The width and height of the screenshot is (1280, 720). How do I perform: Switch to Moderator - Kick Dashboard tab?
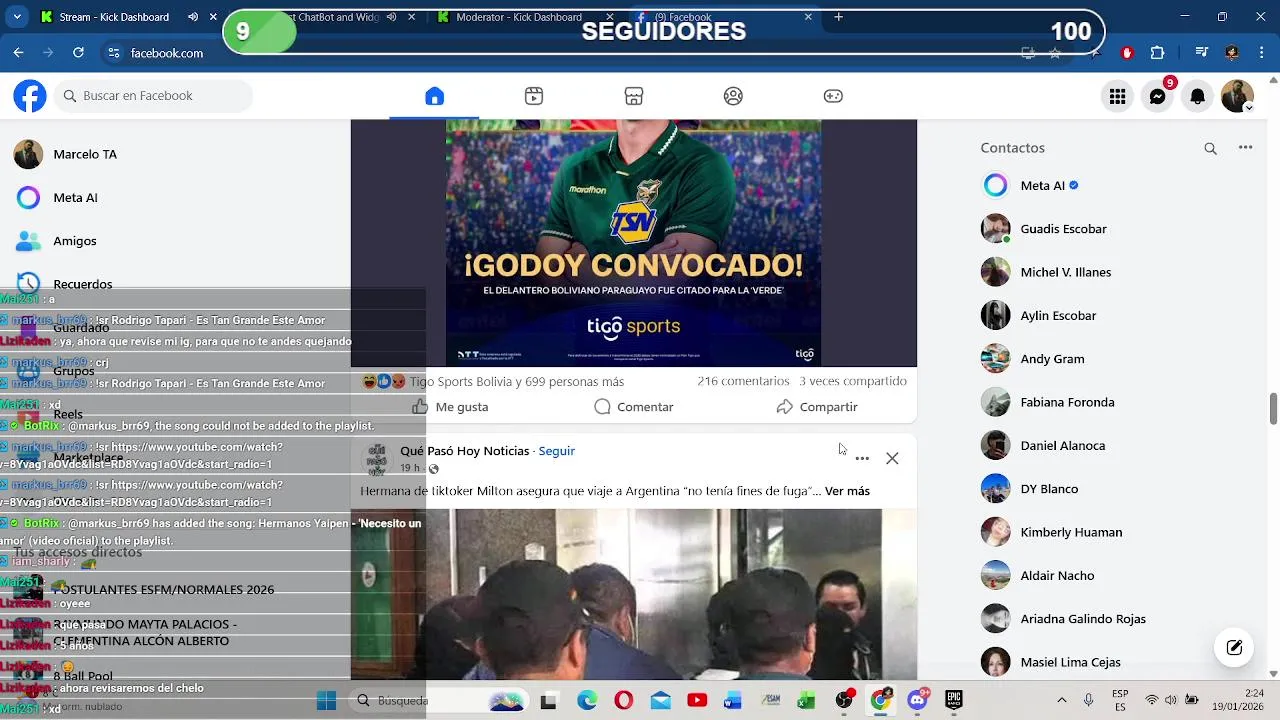[519, 17]
